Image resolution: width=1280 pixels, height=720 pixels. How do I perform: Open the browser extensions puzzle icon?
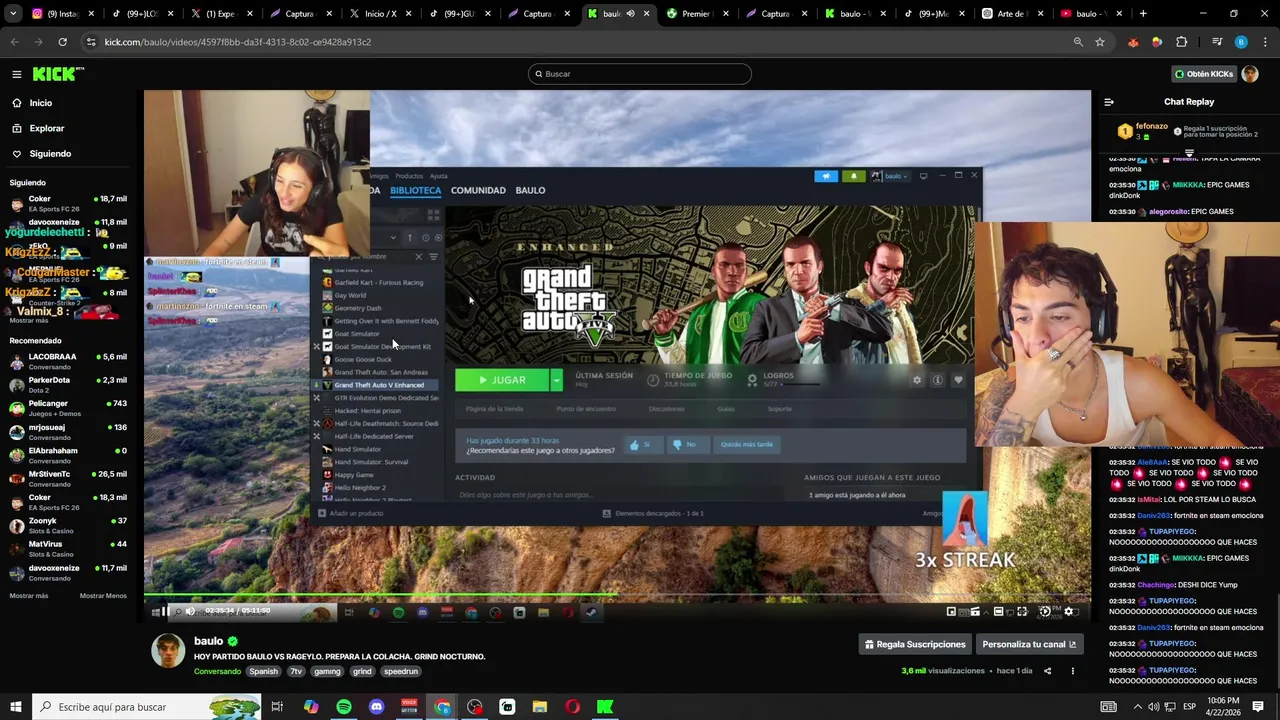coord(1181,42)
